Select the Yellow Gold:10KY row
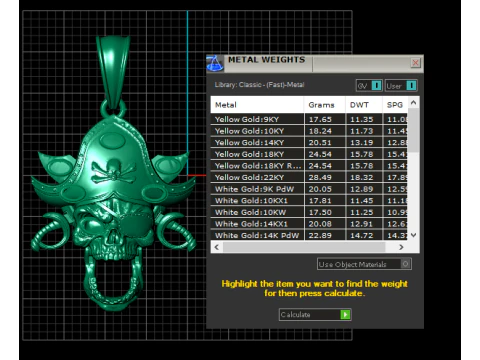480x360 pixels. click(309, 131)
